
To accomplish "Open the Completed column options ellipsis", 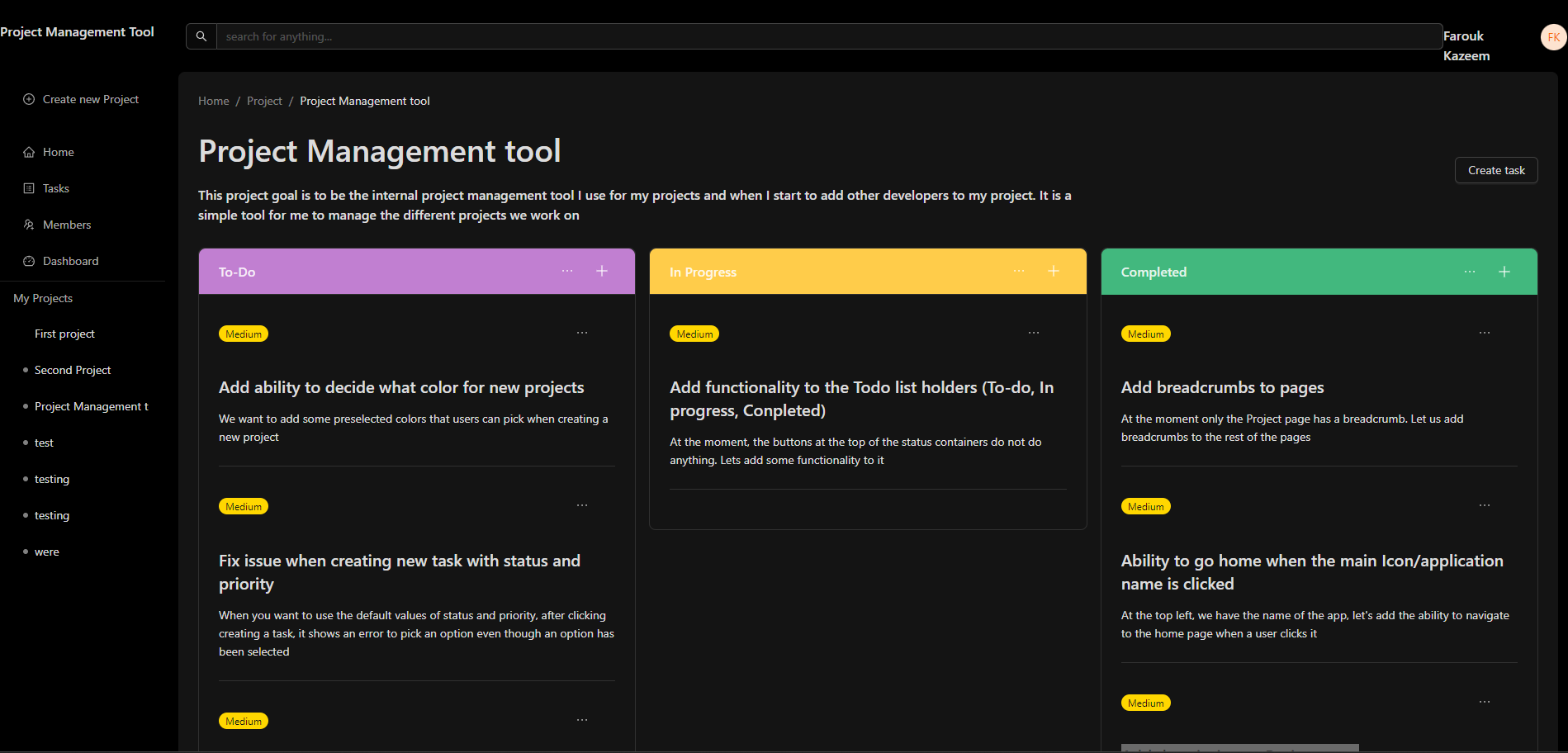I will coord(1470,272).
